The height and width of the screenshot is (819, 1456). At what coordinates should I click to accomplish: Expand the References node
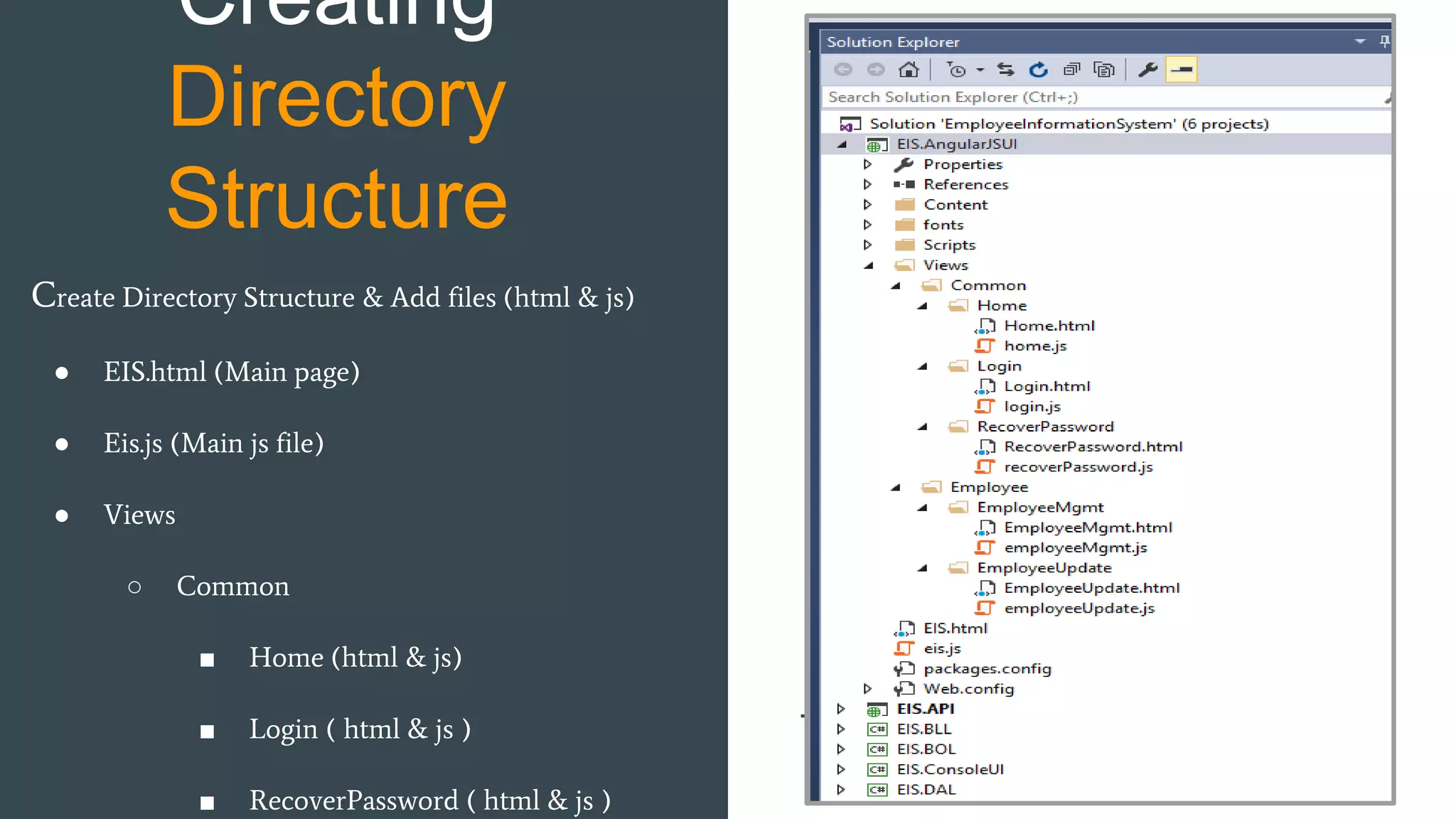(867, 184)
